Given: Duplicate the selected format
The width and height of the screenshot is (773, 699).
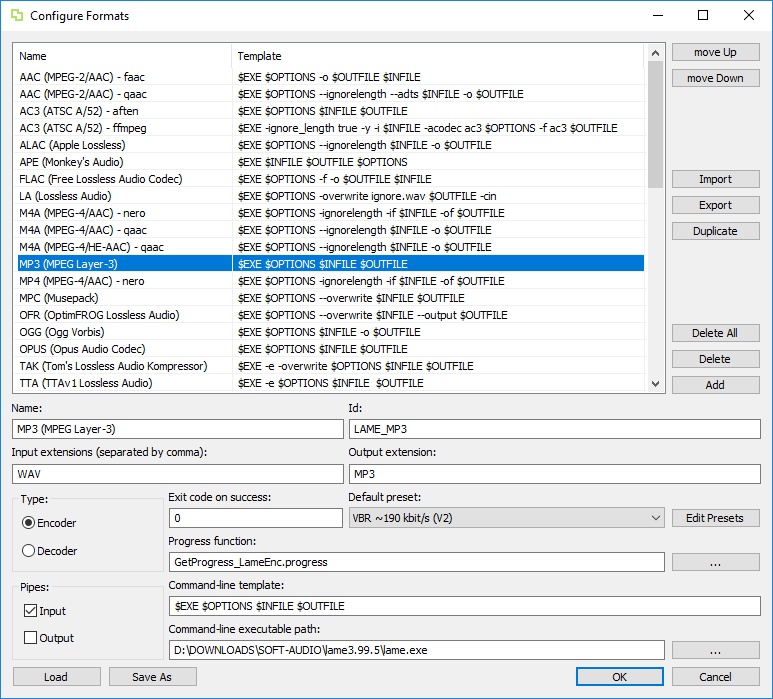Looking at the screenshot, I should point(715,231).
